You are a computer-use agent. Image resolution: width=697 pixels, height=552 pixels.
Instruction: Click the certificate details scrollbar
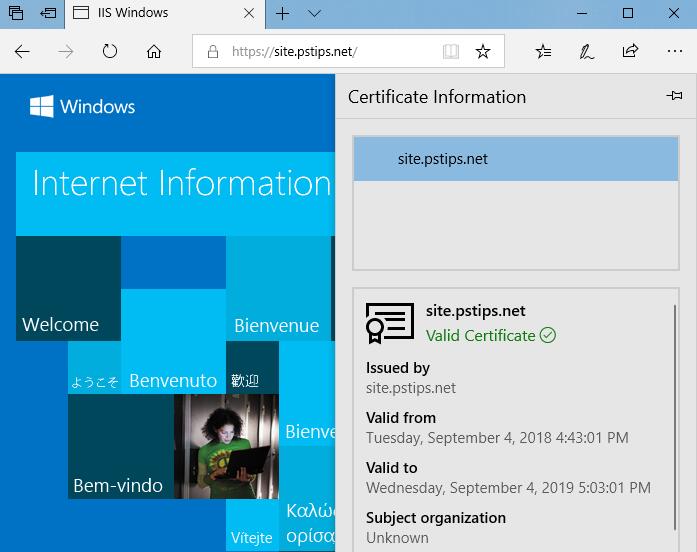pos(674,417)
